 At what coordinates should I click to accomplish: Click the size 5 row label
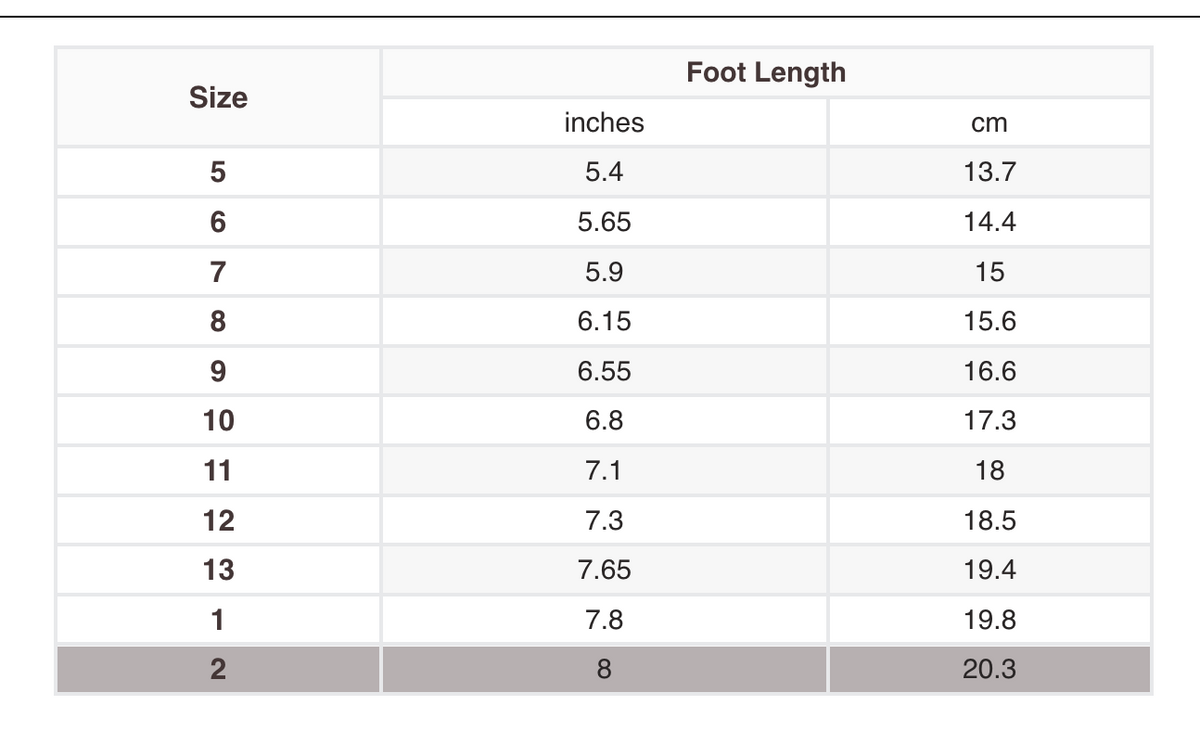[x=218, y=172]
